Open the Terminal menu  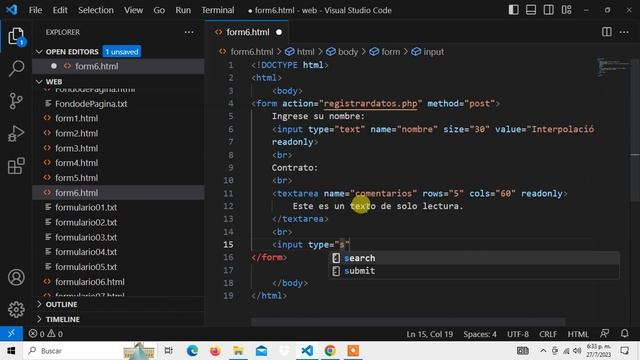218,10
